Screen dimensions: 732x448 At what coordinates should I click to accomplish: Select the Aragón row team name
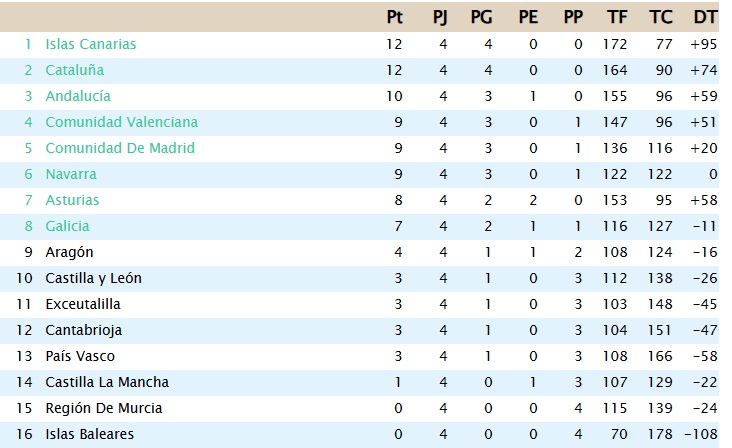coord(69,252)
